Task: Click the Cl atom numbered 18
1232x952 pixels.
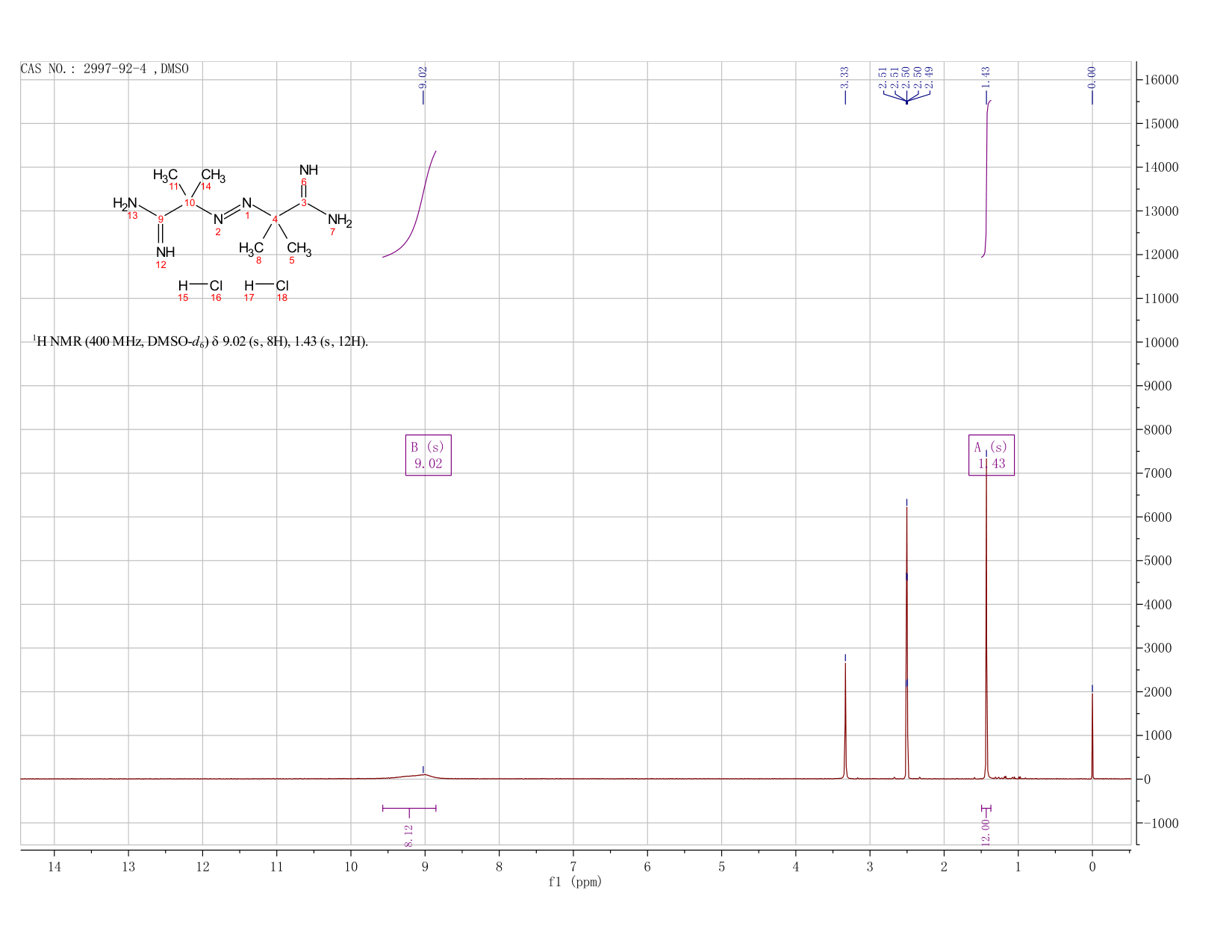Action: tap(281, 286)
